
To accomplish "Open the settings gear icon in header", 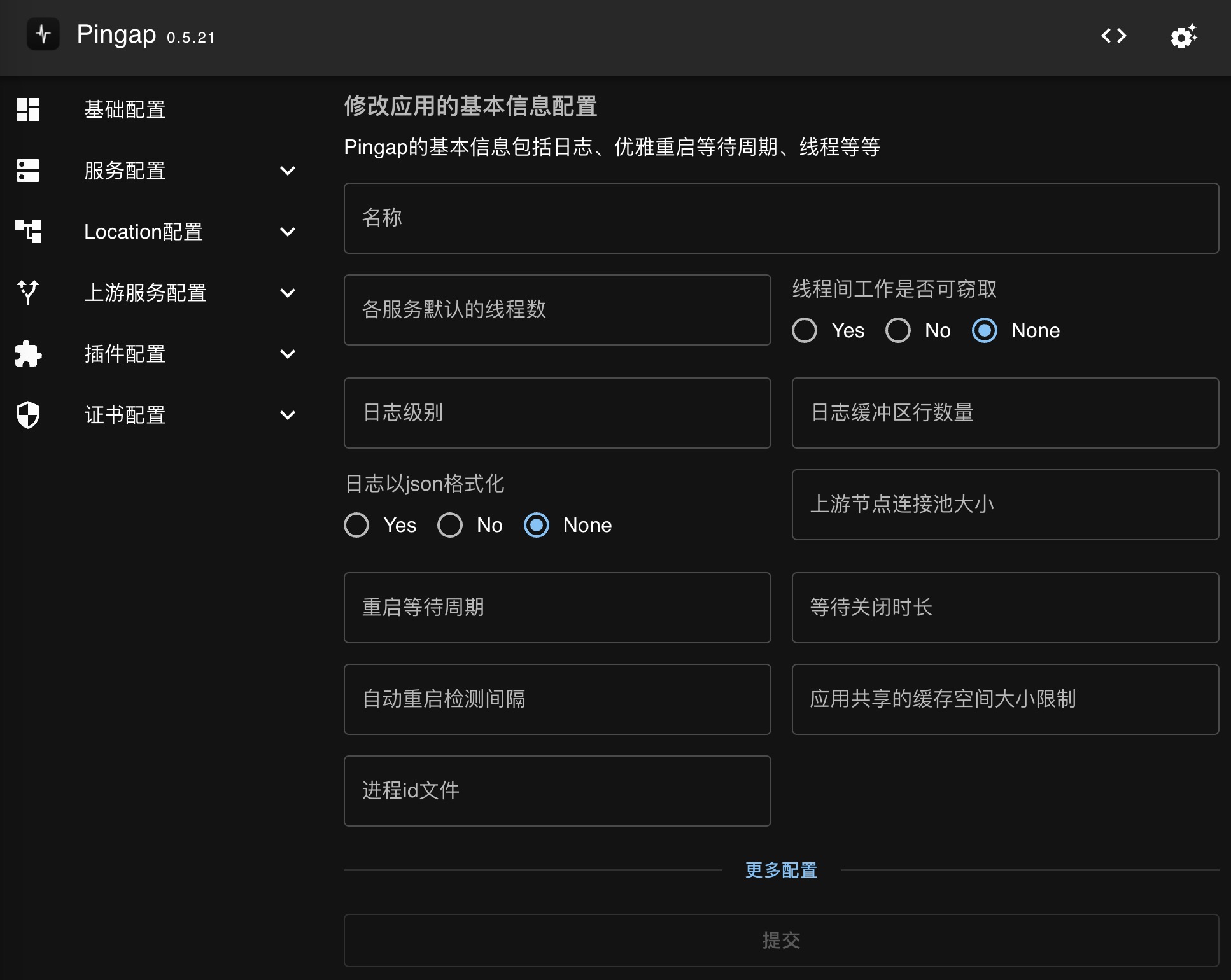I will [1183, 36].
